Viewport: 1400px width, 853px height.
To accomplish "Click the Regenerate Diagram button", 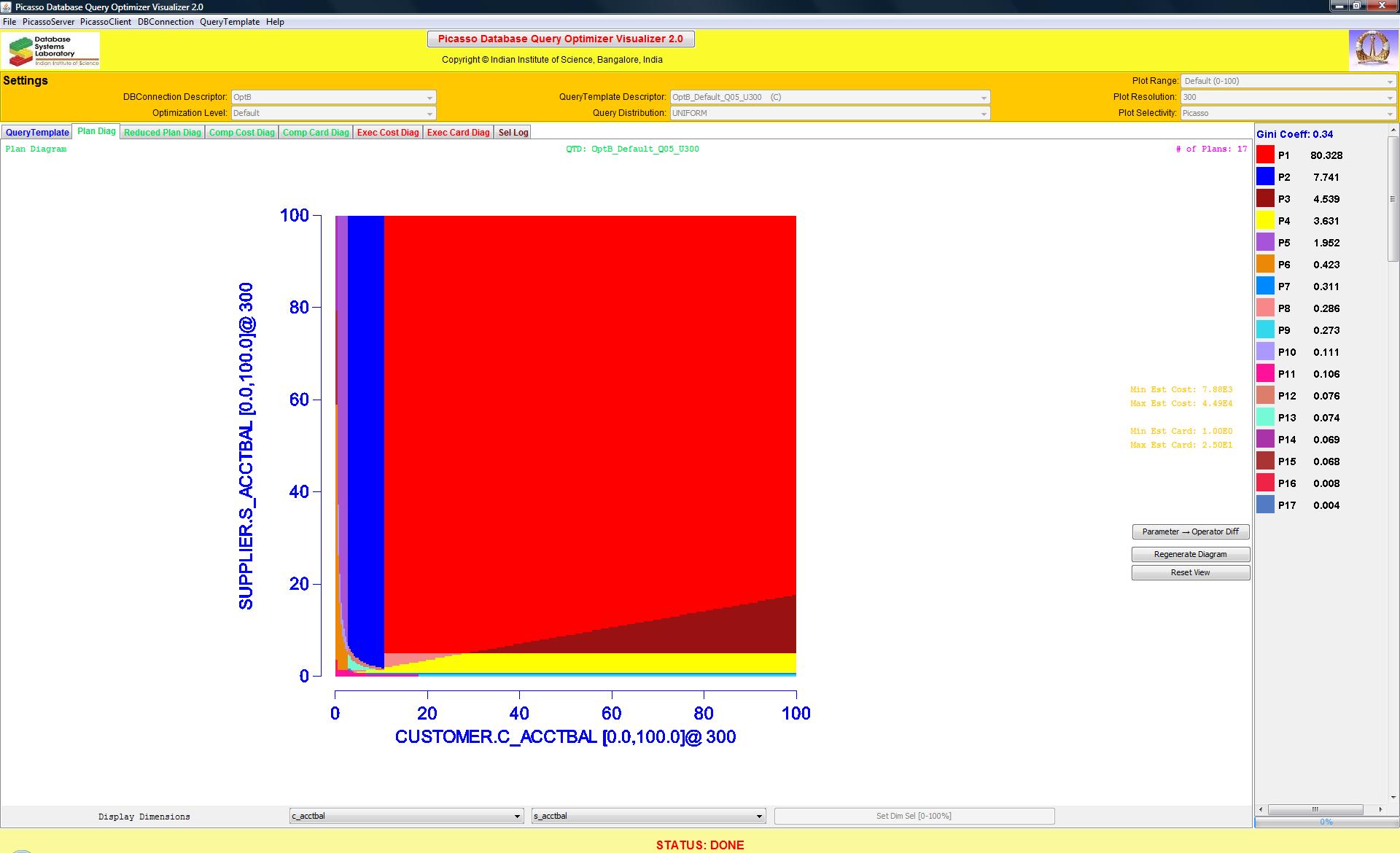I will point(1190,554).
